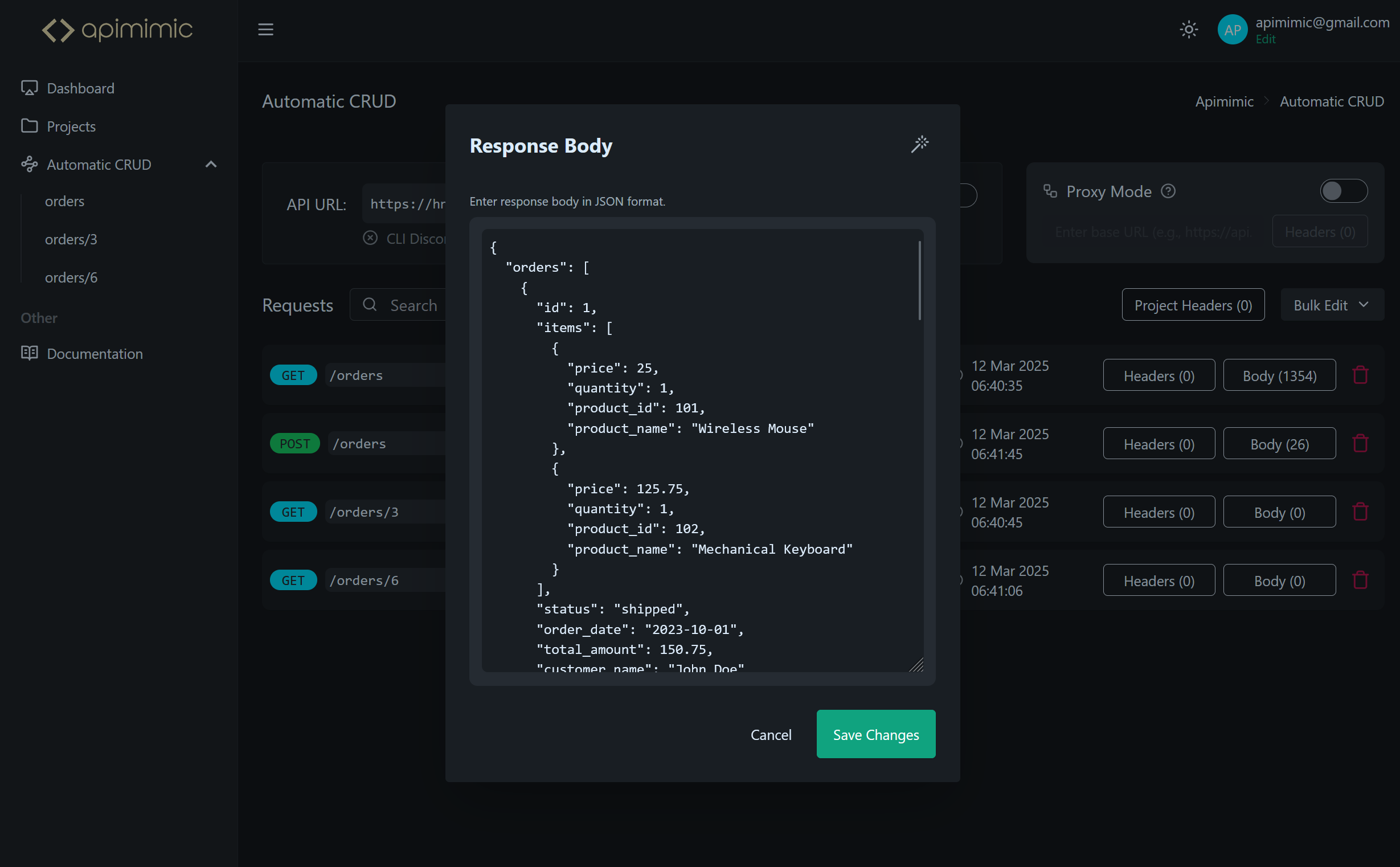Click the "order_date" line in JSON
The height and width of the screenshot is (867, 1400).
point(640,629)
